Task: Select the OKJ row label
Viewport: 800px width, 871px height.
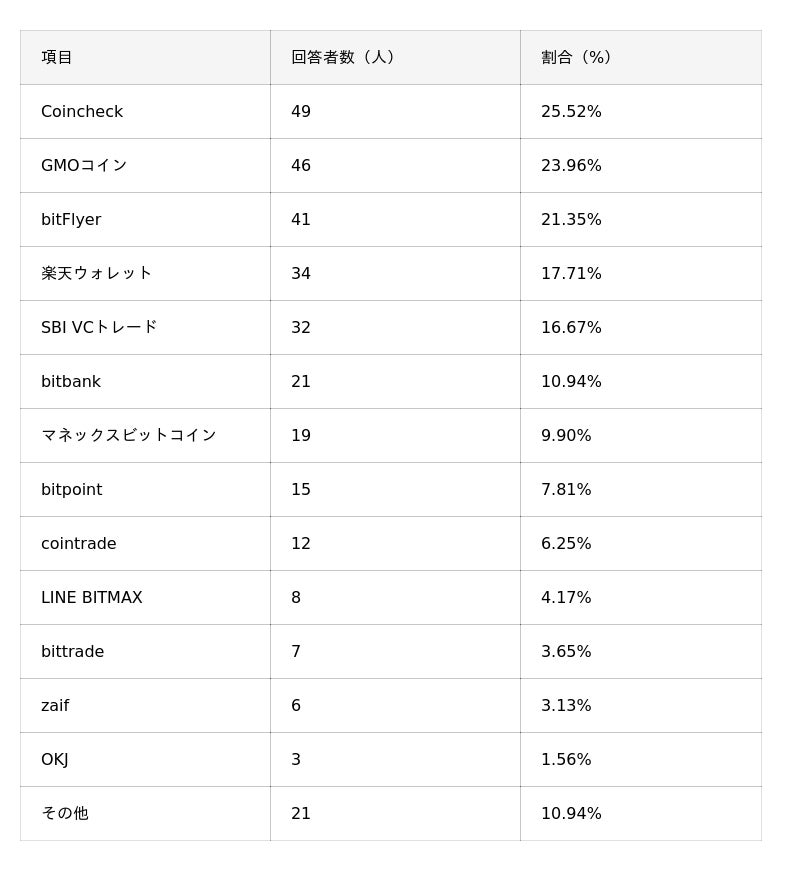Action: pyautogui.click(x=55, y=759)
